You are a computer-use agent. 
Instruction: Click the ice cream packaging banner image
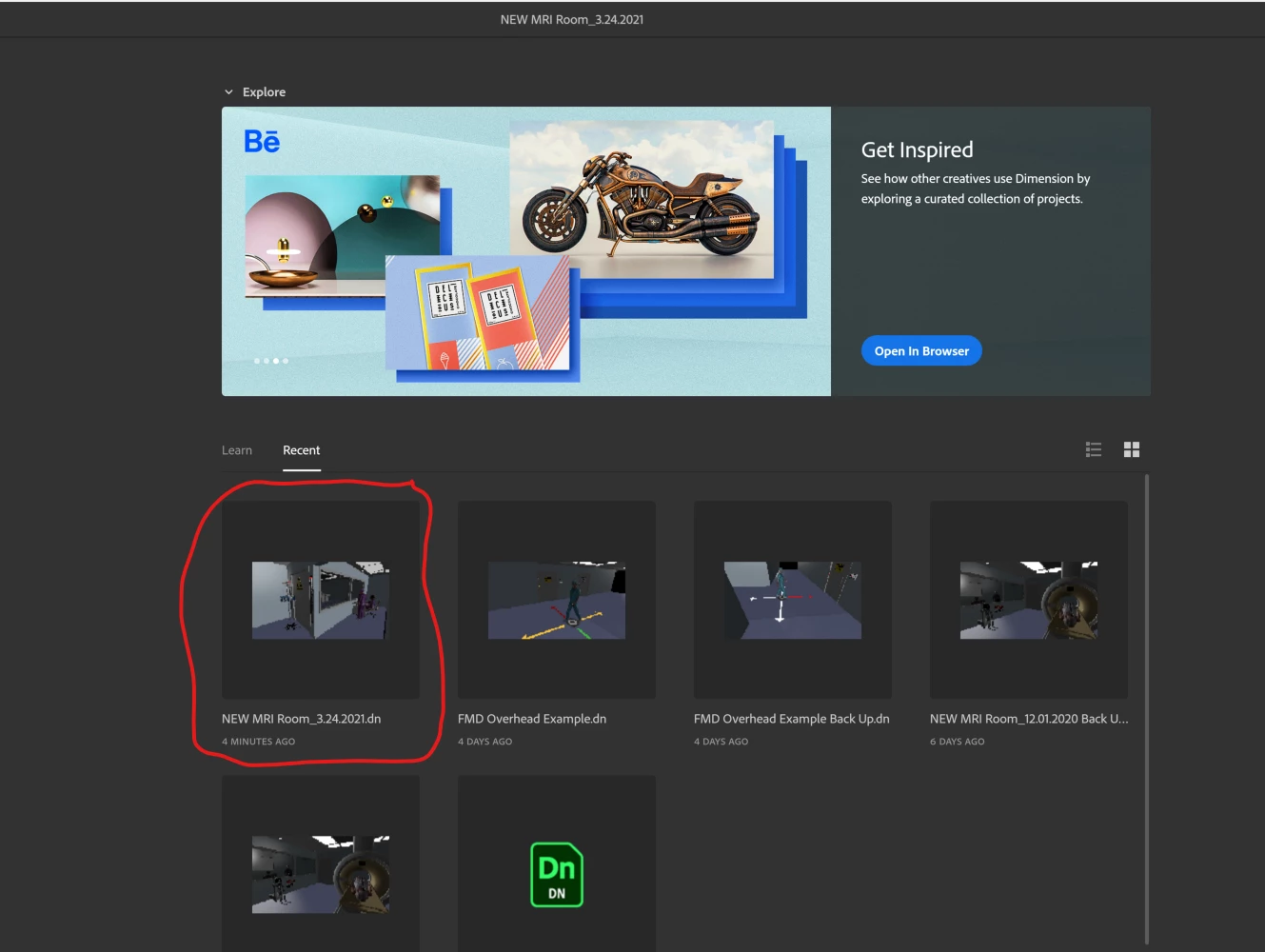point(478,312)
